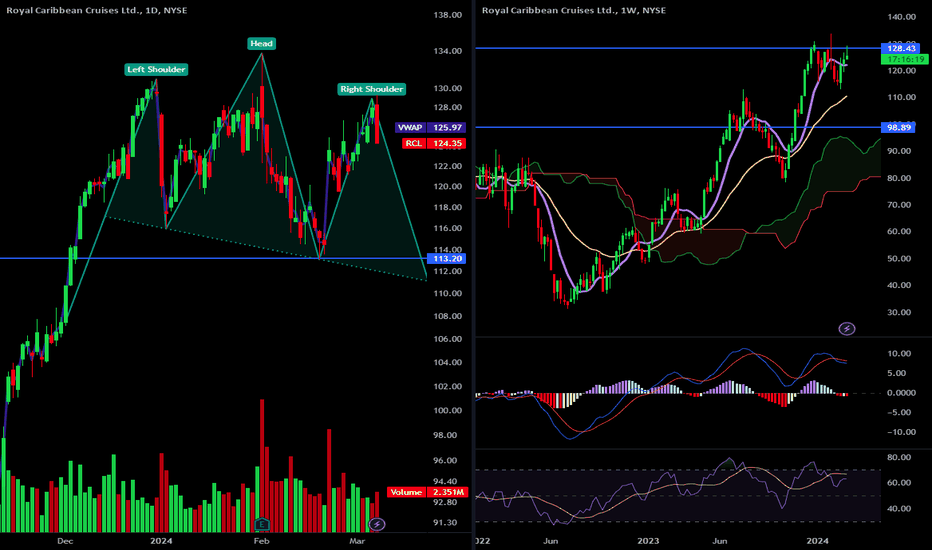Click the RCL 124.35 price label

pyautogui.click(x=434, y=143)
